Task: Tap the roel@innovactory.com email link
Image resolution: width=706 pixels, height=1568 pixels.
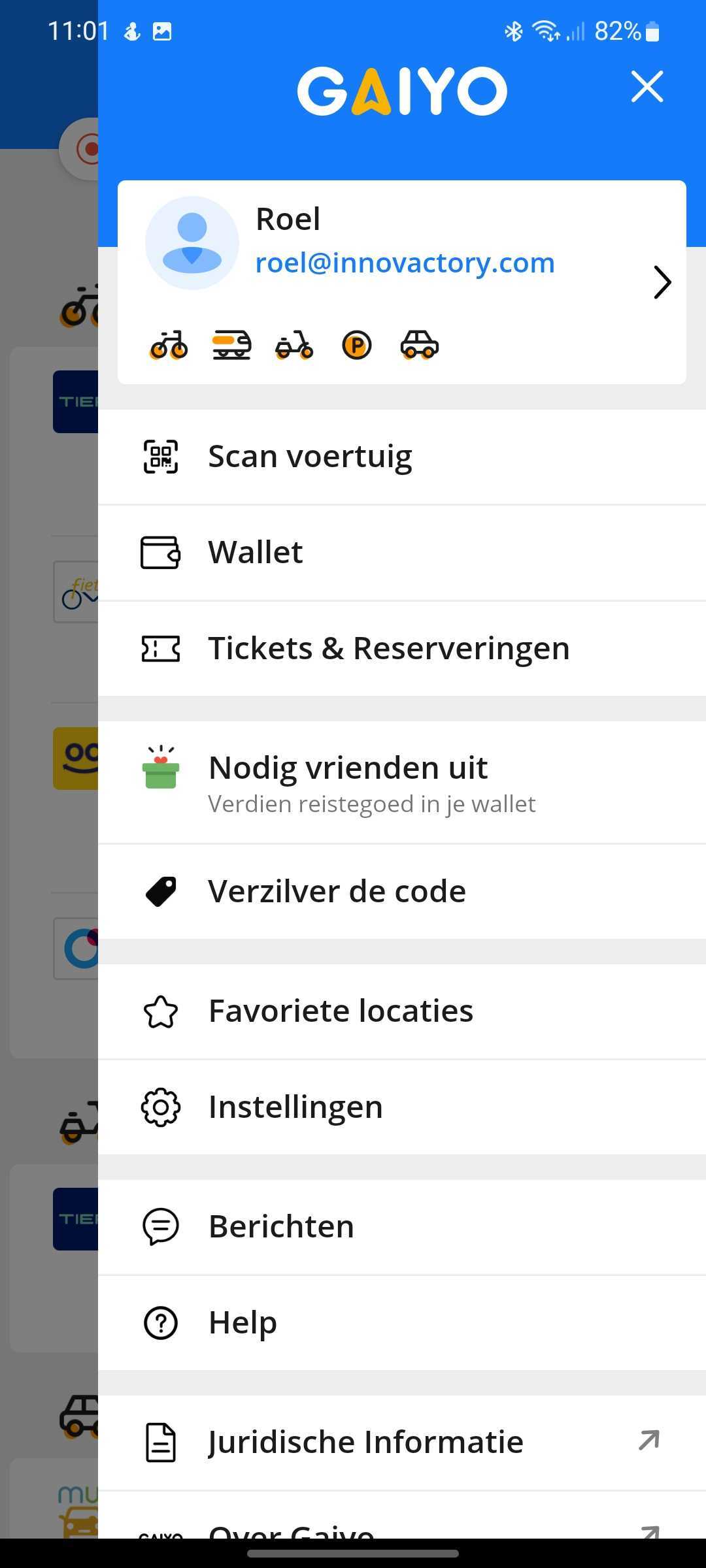Action: 405,263
